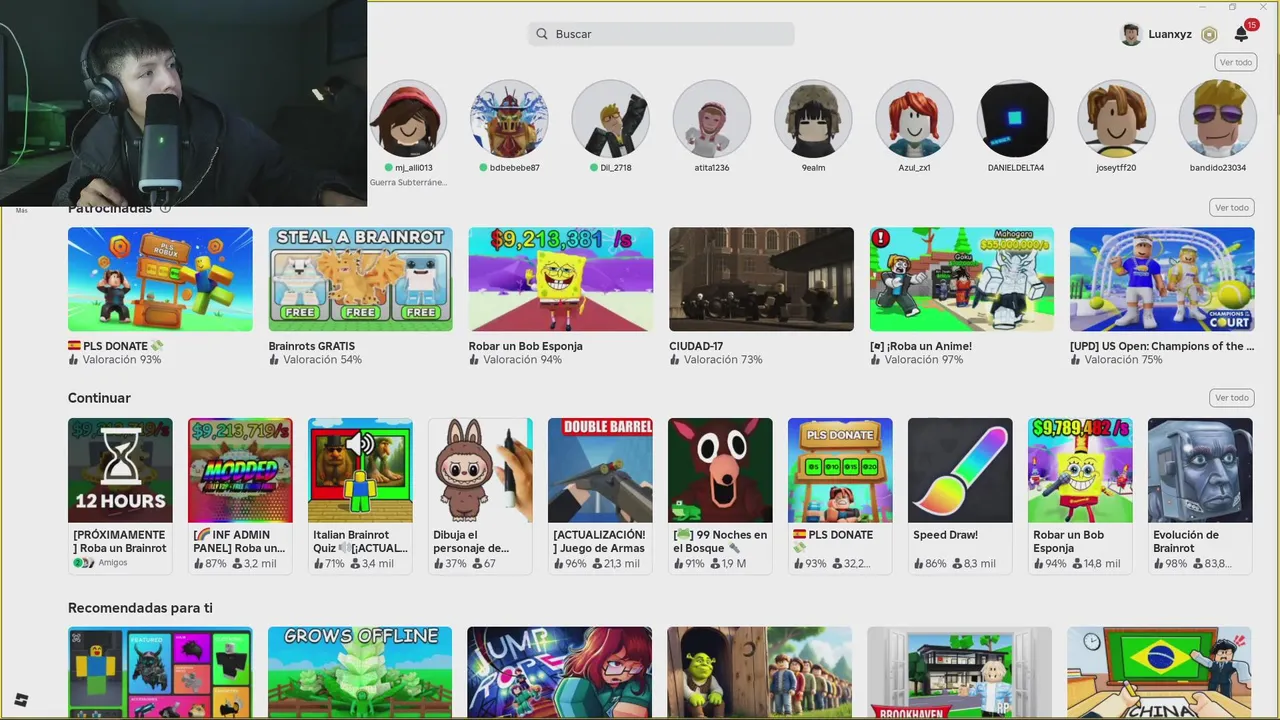Open friend avatar Dil_2718
The image size is (1280, 720).
pos(610,119)
